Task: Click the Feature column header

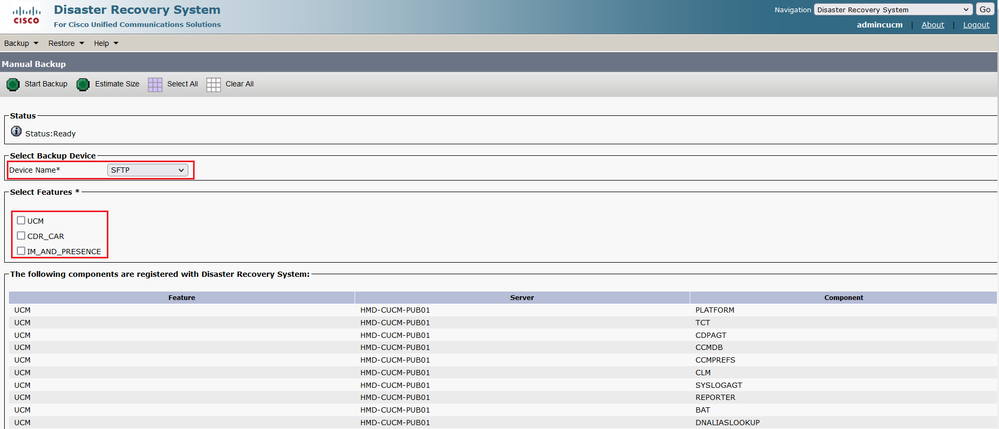Action: (182, 298)
